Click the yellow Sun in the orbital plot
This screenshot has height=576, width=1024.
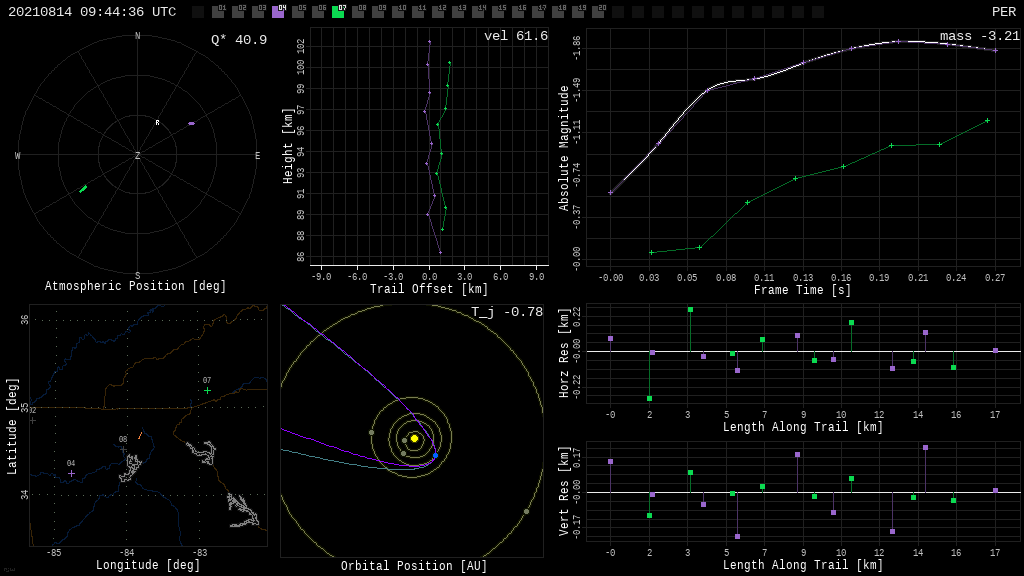pos(414,438)
